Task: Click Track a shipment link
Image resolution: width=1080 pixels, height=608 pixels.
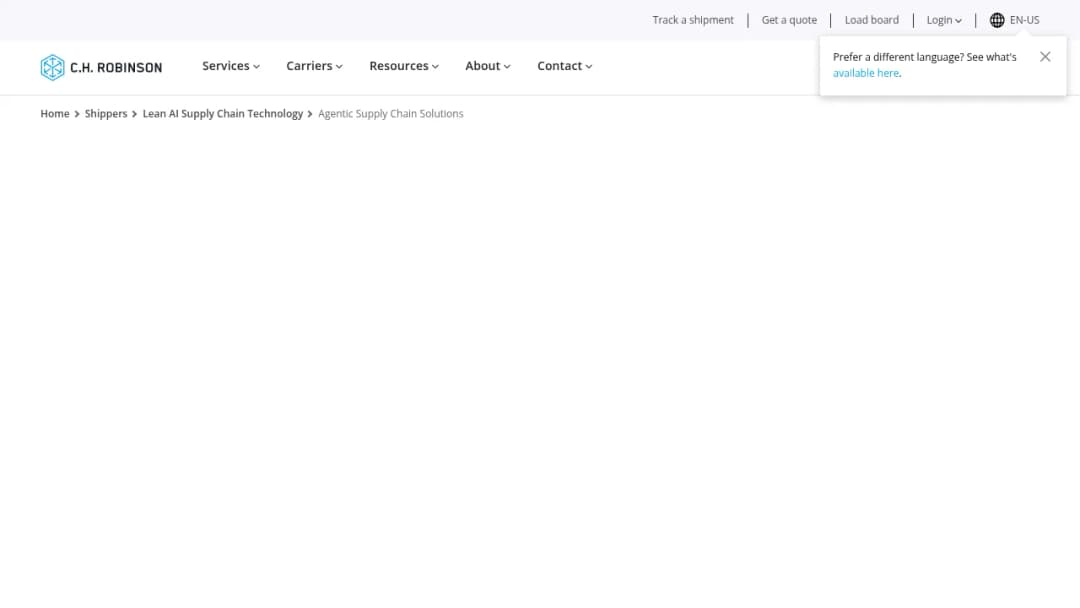Action: click(693, 20)
